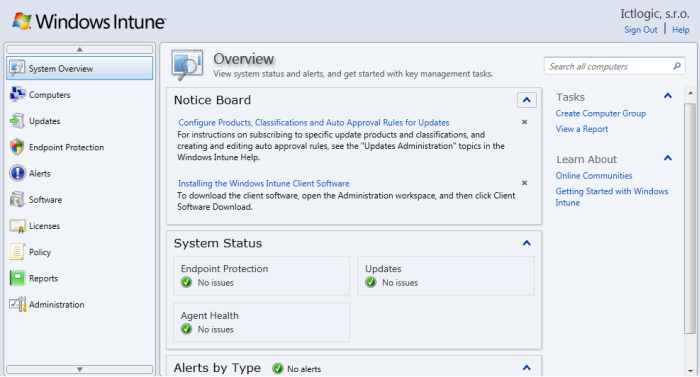Click the Computers sidebar icon

pyautogui.click(x=17, y=95)
